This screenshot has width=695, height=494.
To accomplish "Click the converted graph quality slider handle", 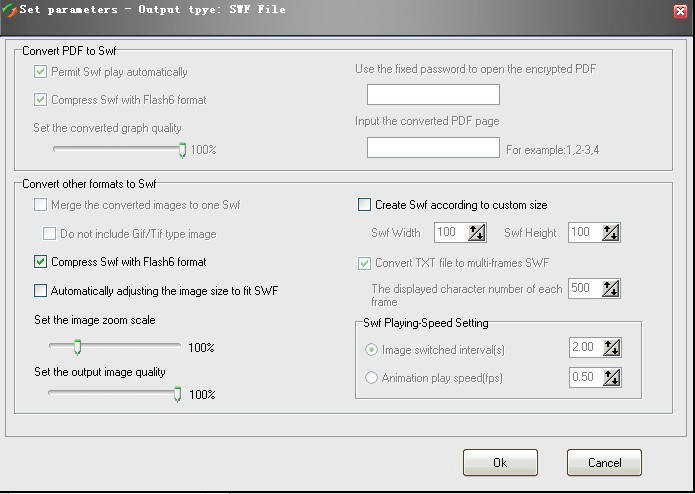I will [x=182, y=150].
